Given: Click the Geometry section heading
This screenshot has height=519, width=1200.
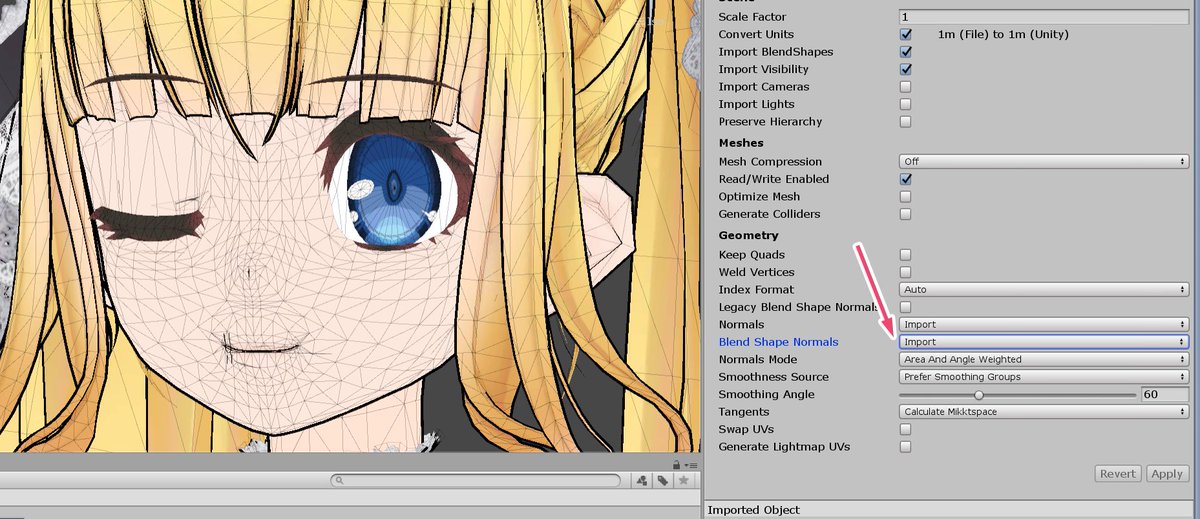Looking at the screenshot, I should tap(748, 235).
